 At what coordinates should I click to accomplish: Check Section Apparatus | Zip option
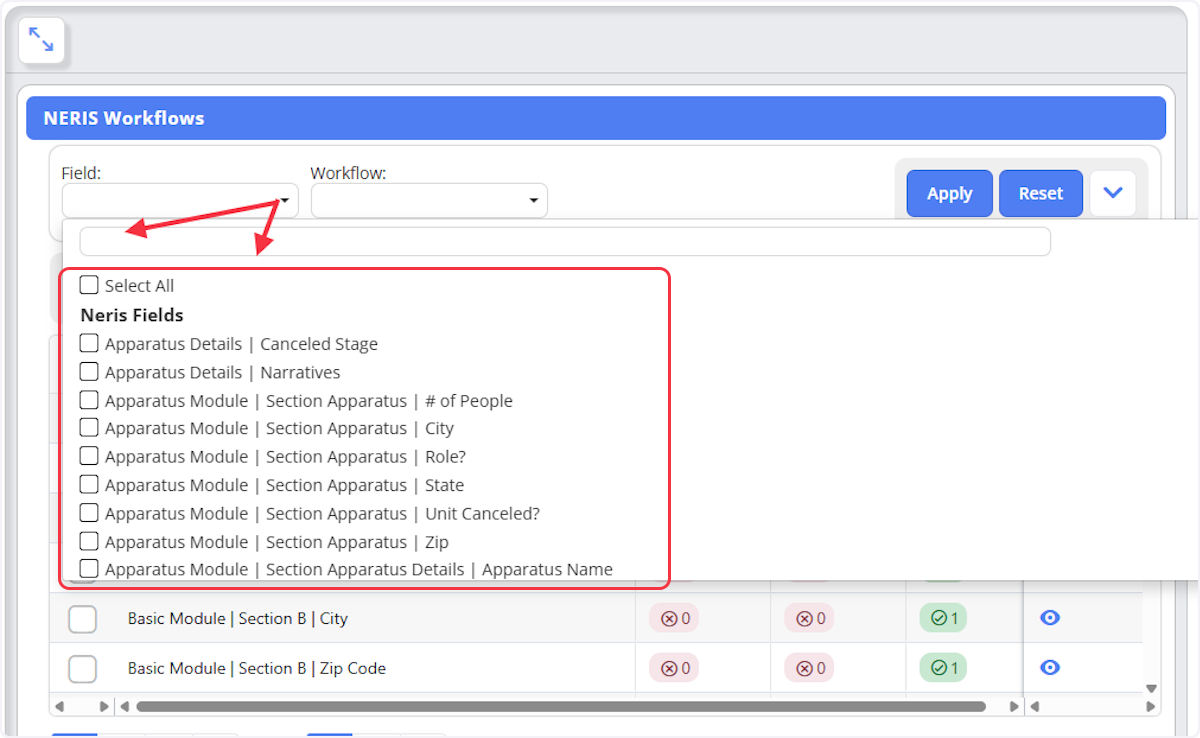[x=89, y=541]
